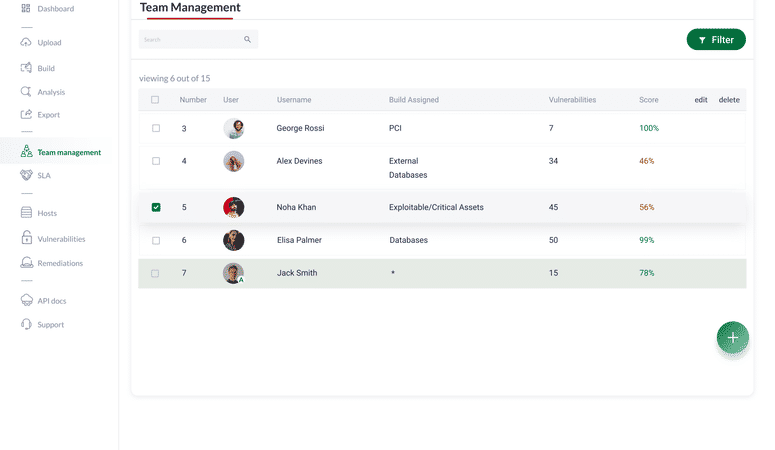Screen dimensions: 775x450
Task: Click the Dashboard sidebar icon
Action: coord(27,9)
